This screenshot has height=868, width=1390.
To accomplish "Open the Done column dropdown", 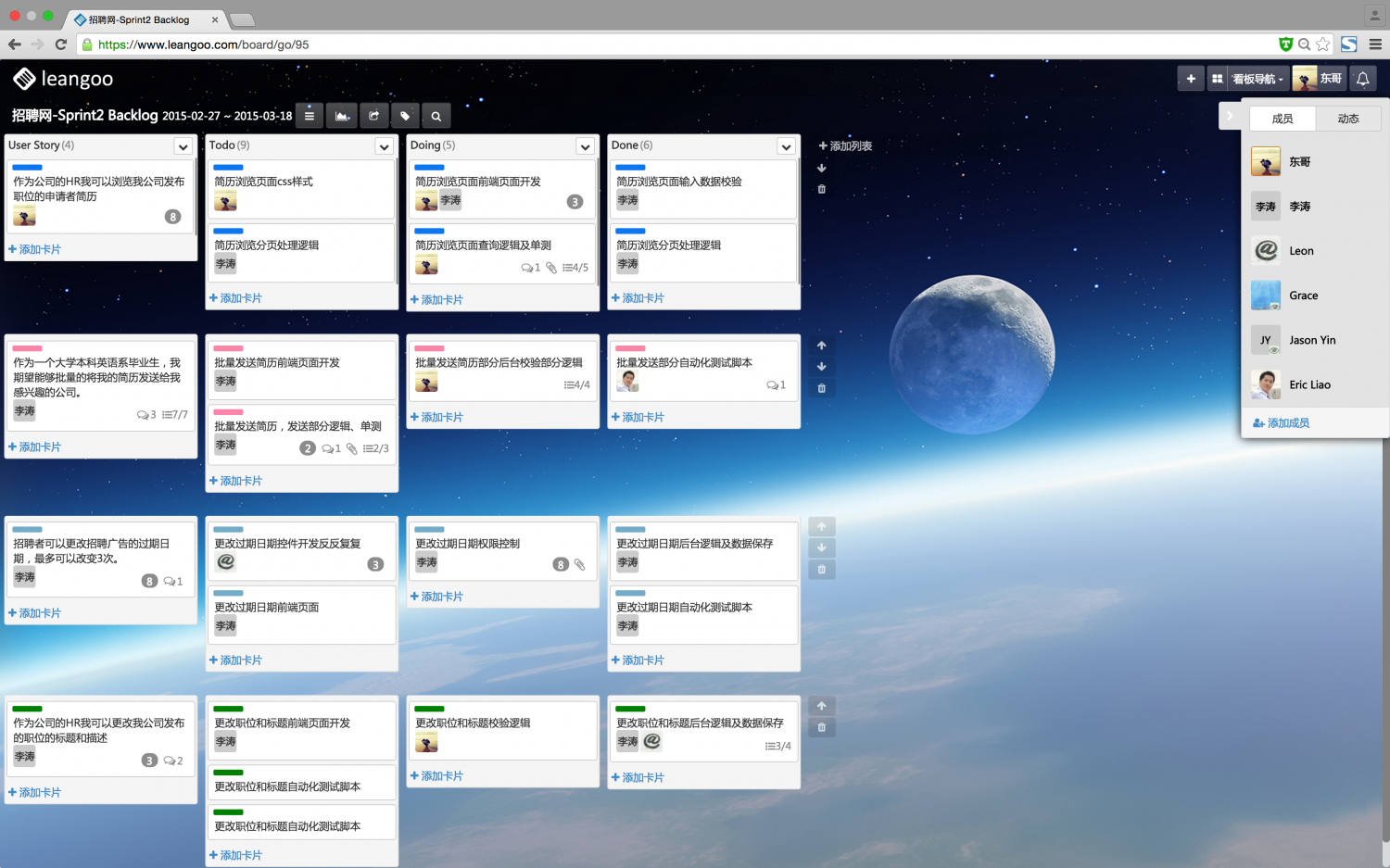I will 785,146.
